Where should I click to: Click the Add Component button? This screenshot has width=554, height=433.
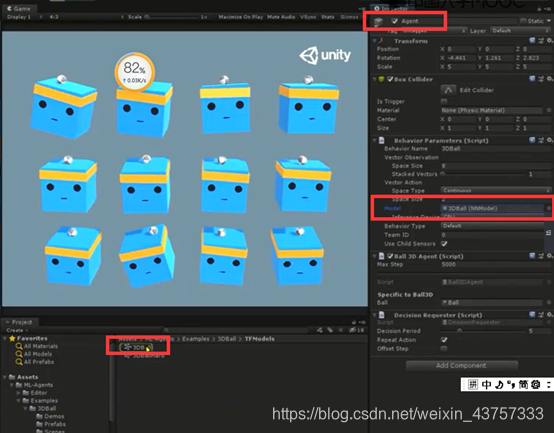461,366
